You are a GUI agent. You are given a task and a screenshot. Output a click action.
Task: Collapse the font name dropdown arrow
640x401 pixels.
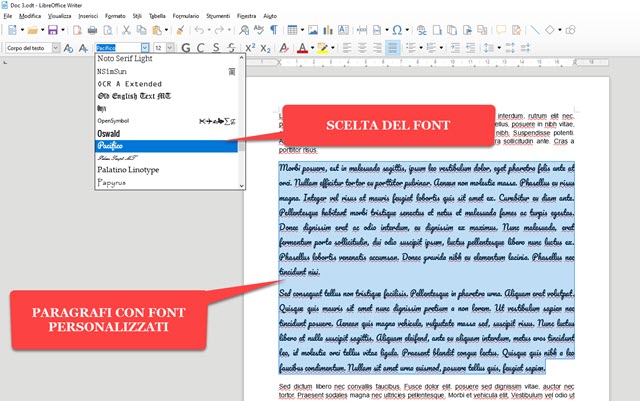(x=145, y=48)
